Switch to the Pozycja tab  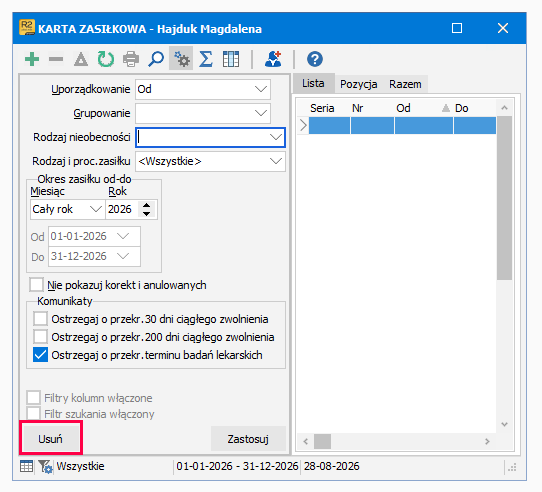click(358, 84)
